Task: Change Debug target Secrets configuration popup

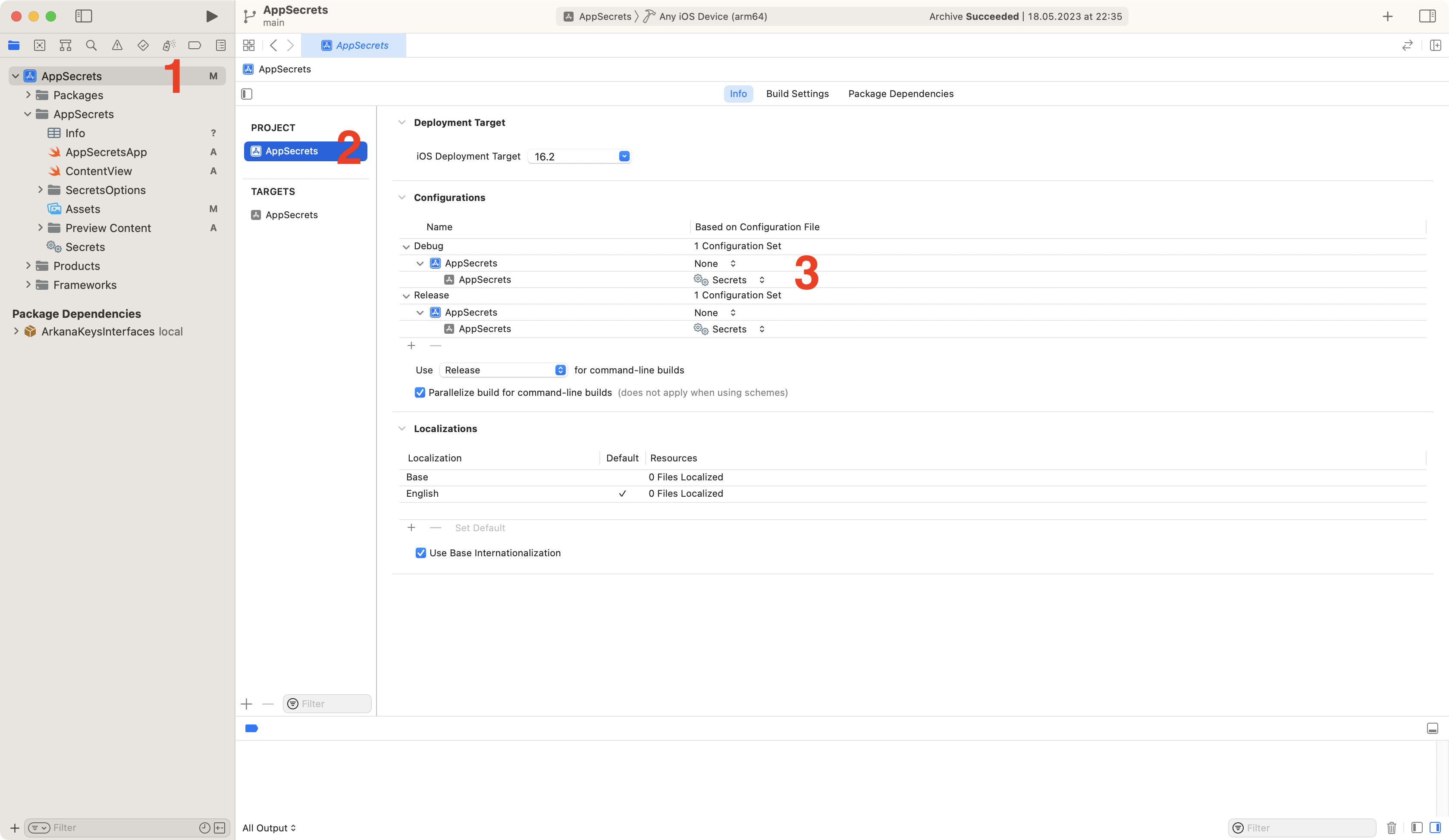Action: (x=729, y=280)
